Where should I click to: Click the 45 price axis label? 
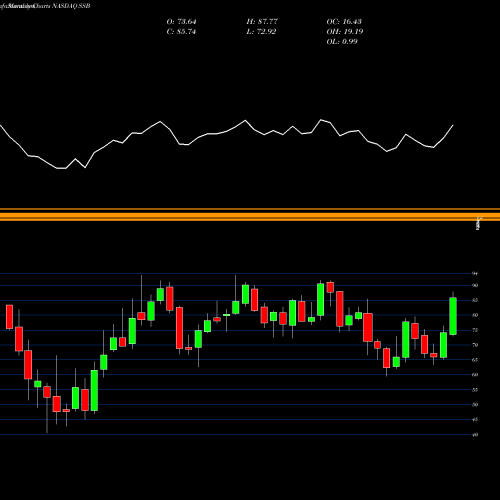tap(475, 420)
